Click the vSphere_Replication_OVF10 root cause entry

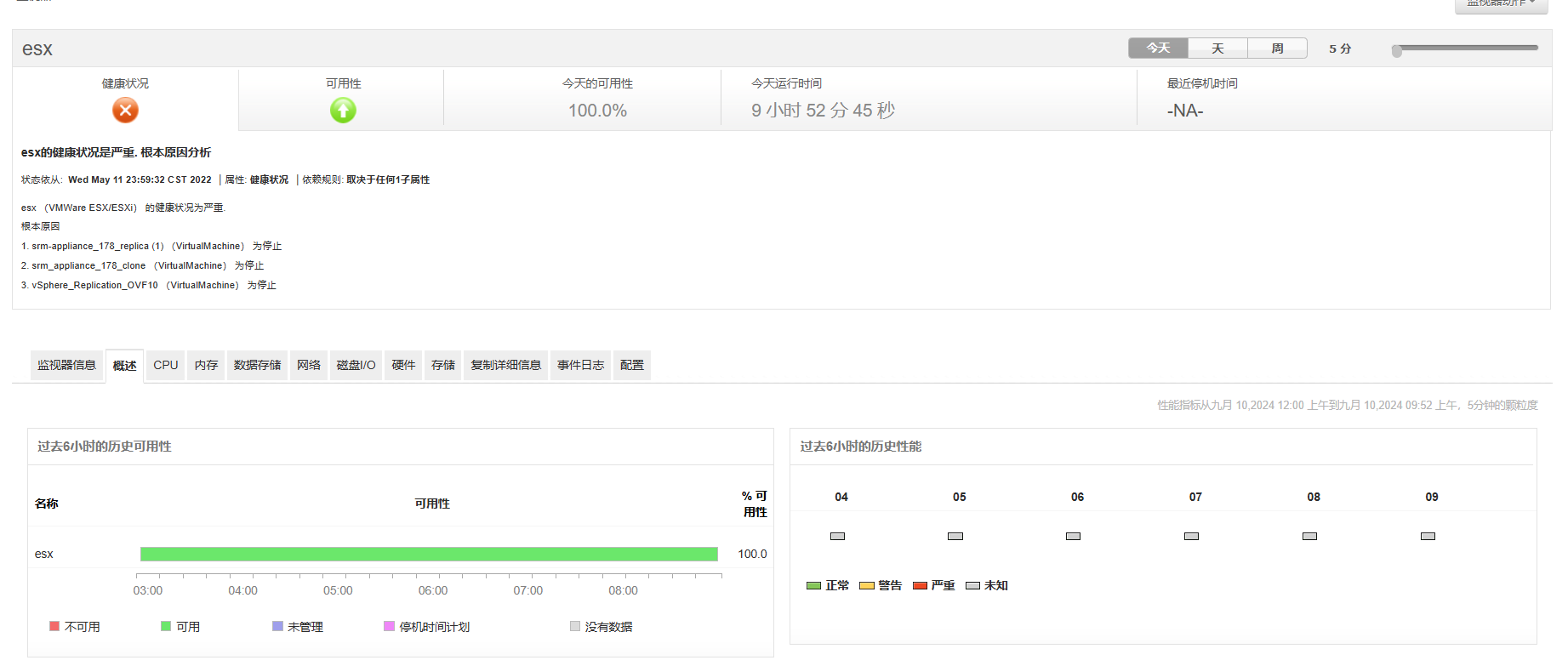click(94, 285)
